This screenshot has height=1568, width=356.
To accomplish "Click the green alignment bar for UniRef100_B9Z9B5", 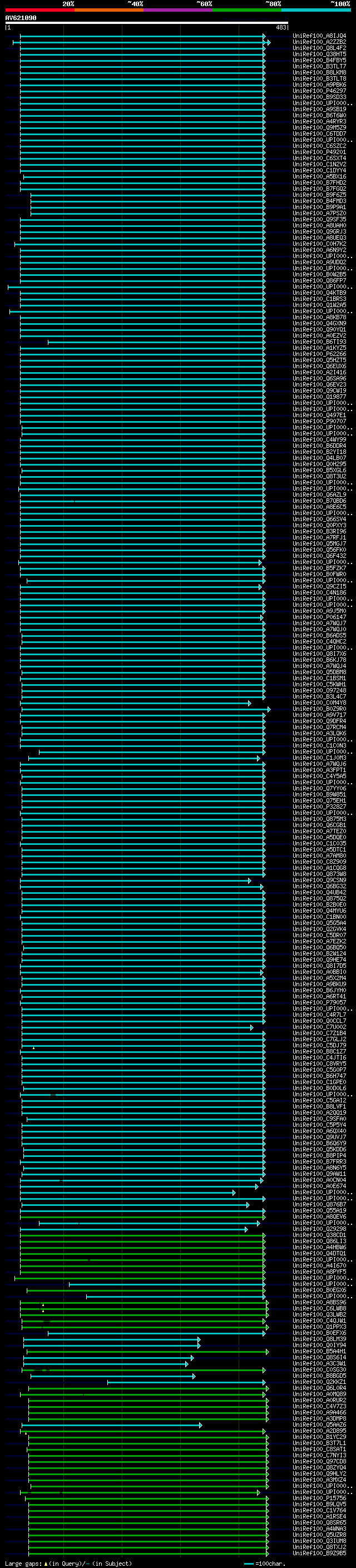I will (148, 1553).
